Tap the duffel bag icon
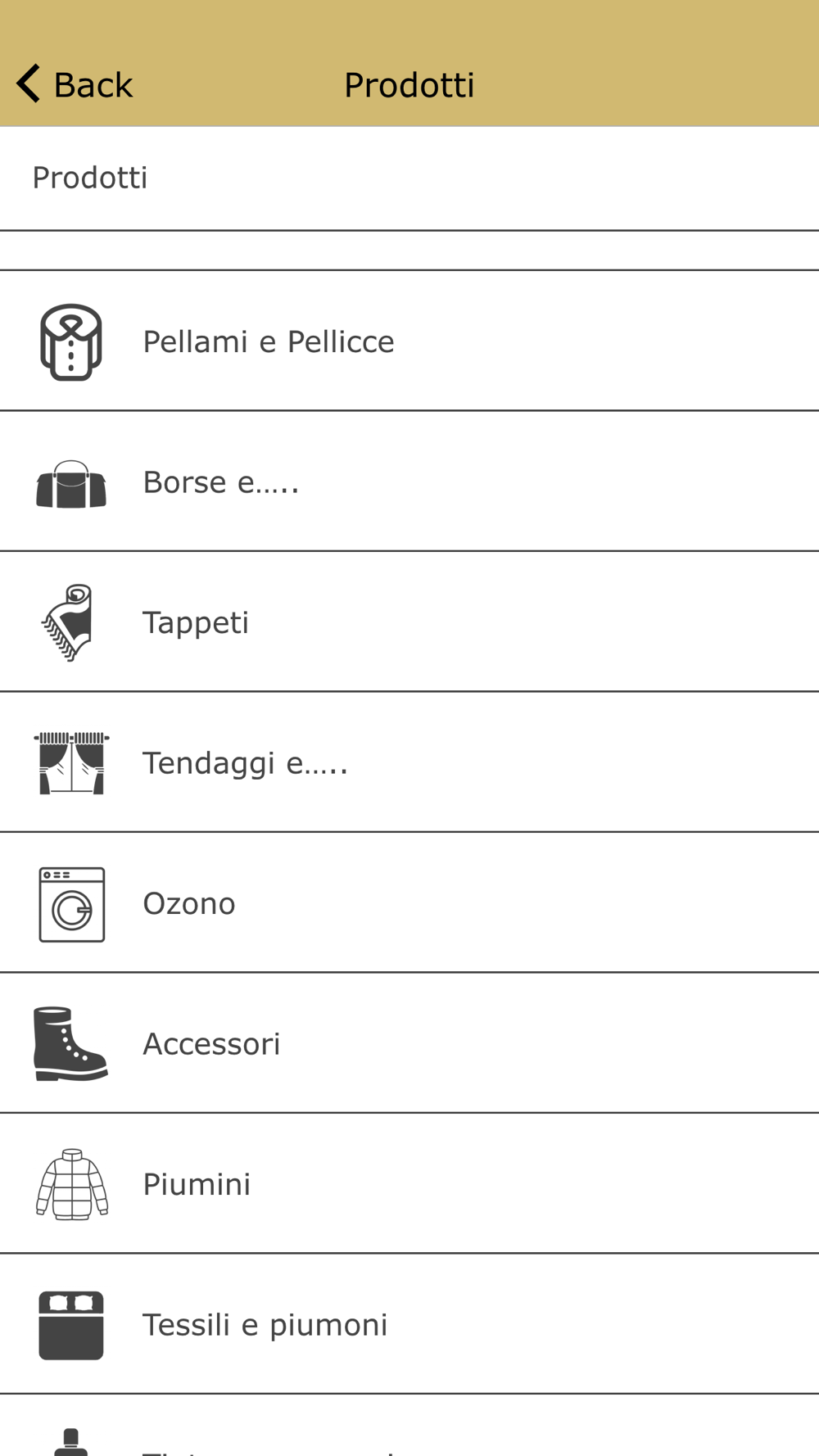 pyautogui.click(x=71, y=484)
